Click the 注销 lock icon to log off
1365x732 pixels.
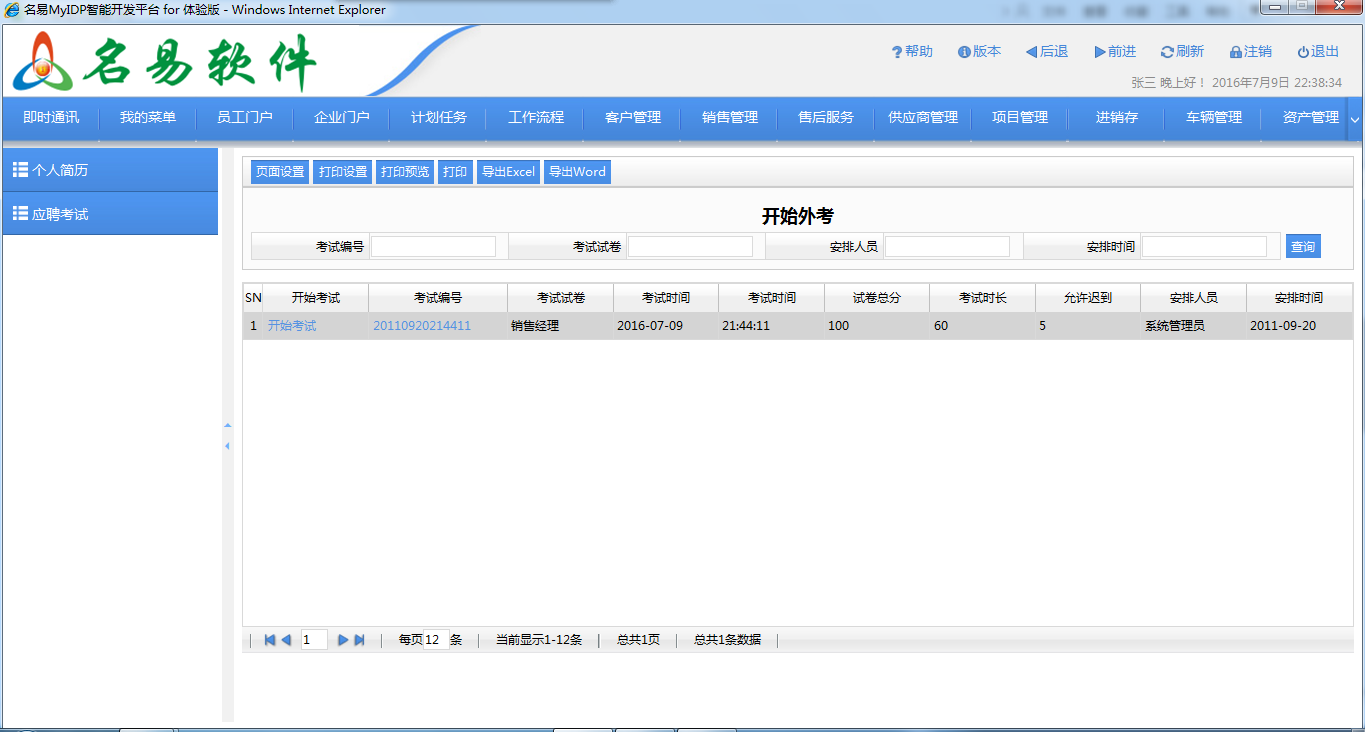click(1236, 52)
